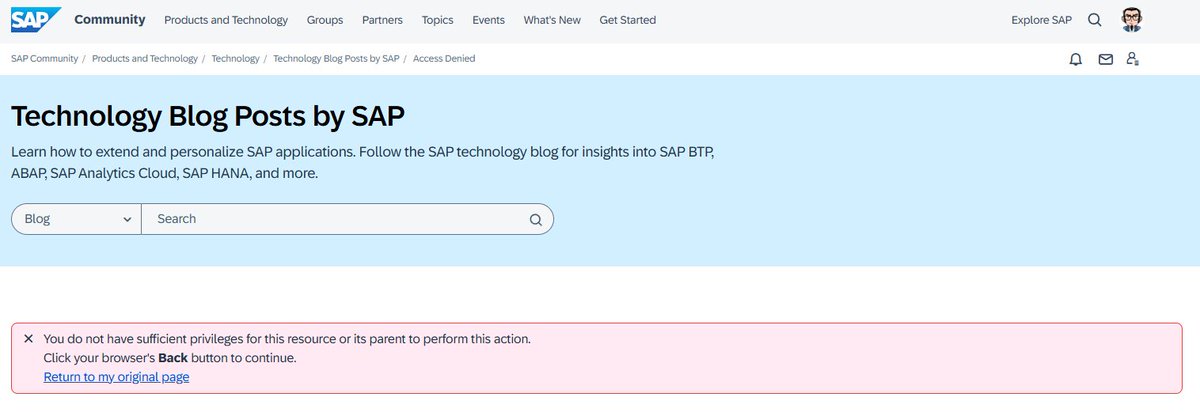Viewport: 1200px width, 412px height.
Task: Click Return to my original page
Action: point(116,377)
